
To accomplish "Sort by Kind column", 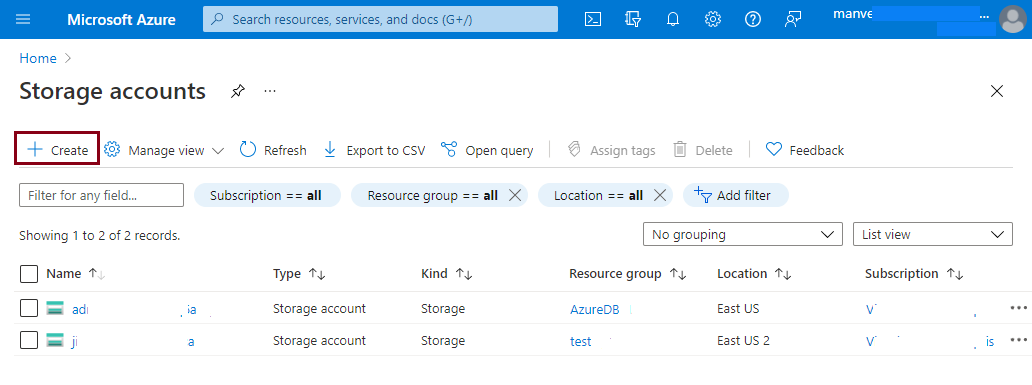I will tap(447, 274).
